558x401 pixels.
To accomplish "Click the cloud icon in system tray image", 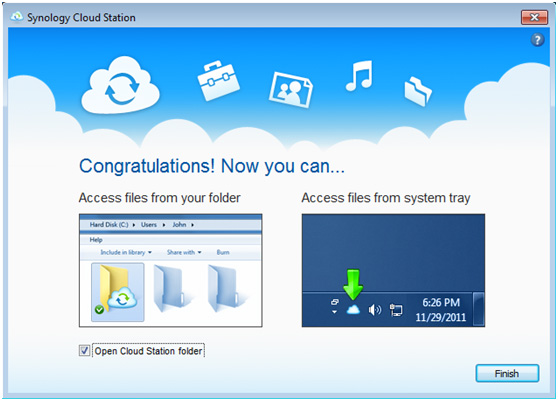I will click(353, 310).
